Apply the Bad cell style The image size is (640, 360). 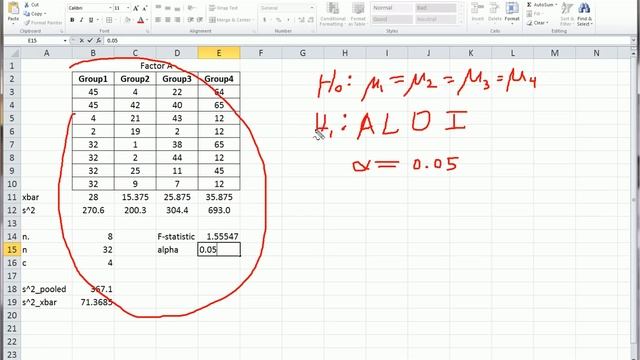pos(436,8)
